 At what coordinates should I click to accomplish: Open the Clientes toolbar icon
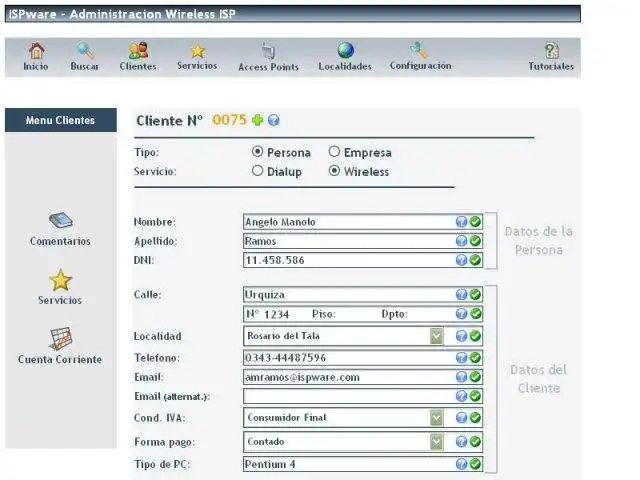click(138, 51)
